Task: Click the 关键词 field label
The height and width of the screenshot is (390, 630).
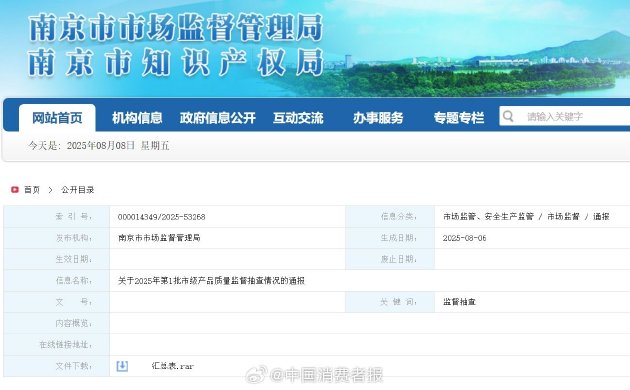Action: pyautogui.click(x=399, y=302)
